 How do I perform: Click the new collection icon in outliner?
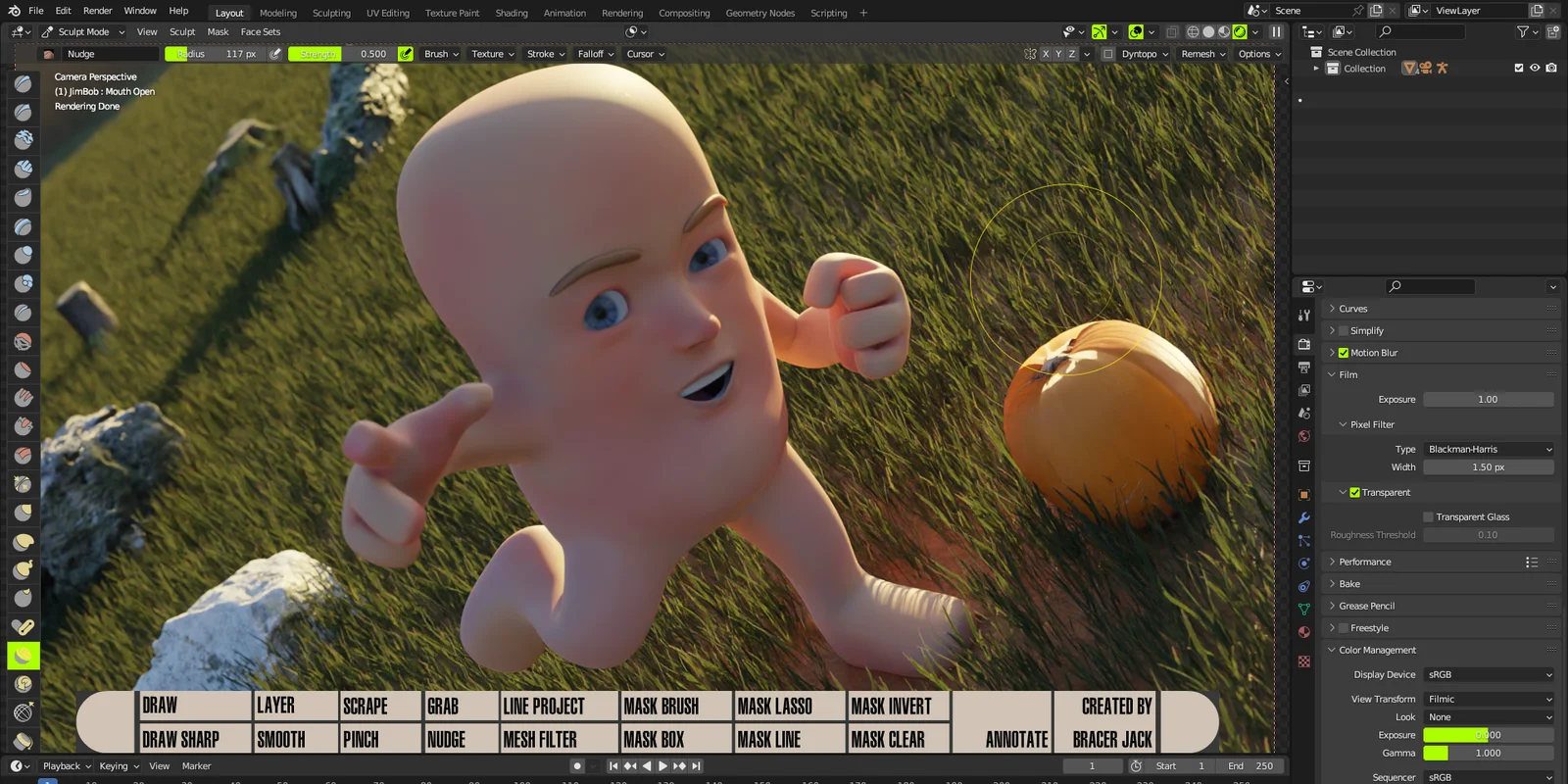point(1553,32)
